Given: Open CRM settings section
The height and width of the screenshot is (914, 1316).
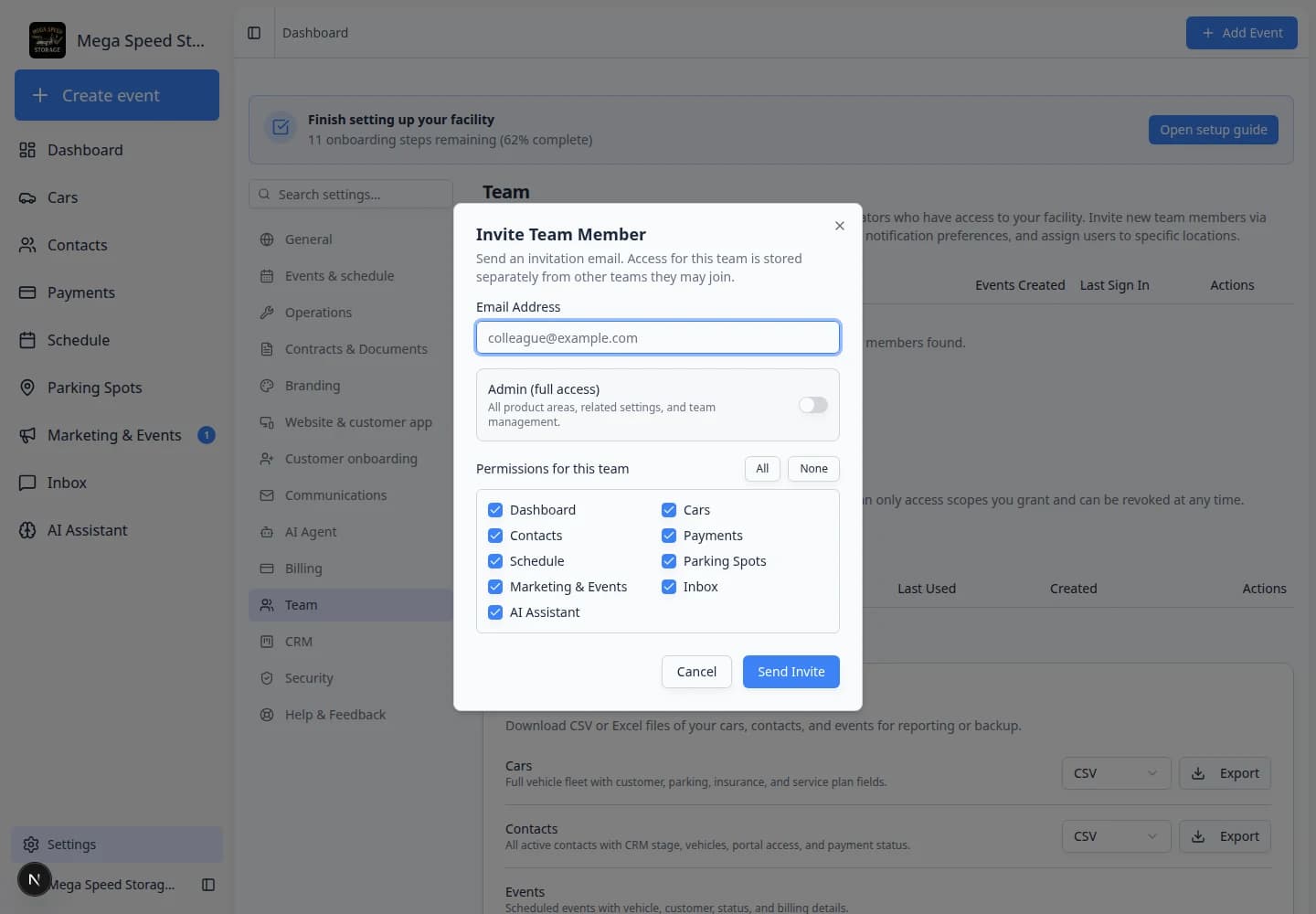Looking at the screenshot, I should (351, 642).
